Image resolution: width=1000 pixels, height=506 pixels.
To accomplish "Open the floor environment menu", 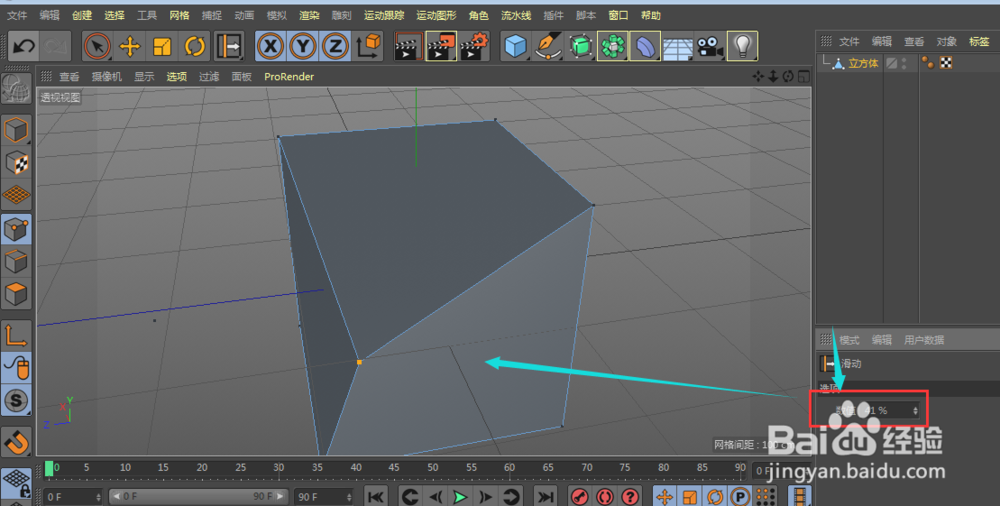I will click(x=677, y=47).
